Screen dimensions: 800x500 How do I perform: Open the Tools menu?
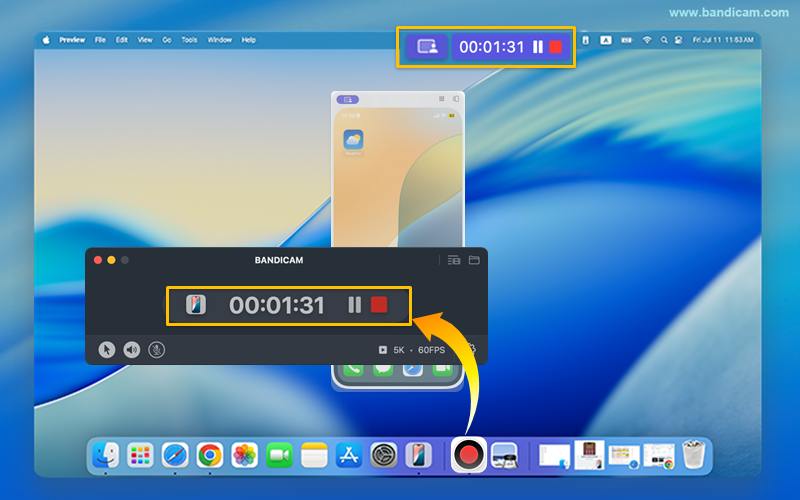(189, 40)
